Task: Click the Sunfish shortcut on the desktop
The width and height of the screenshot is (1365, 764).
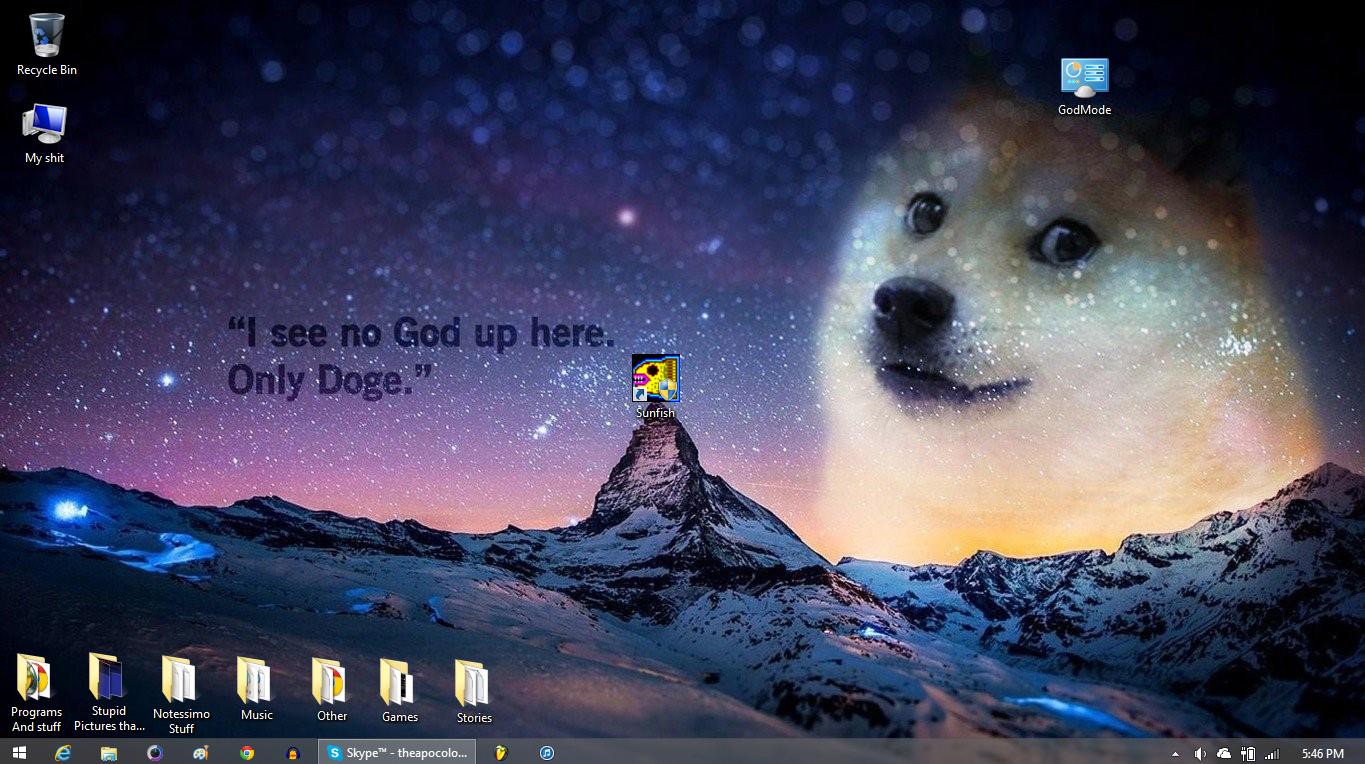Action: click(x=655, y=379)
